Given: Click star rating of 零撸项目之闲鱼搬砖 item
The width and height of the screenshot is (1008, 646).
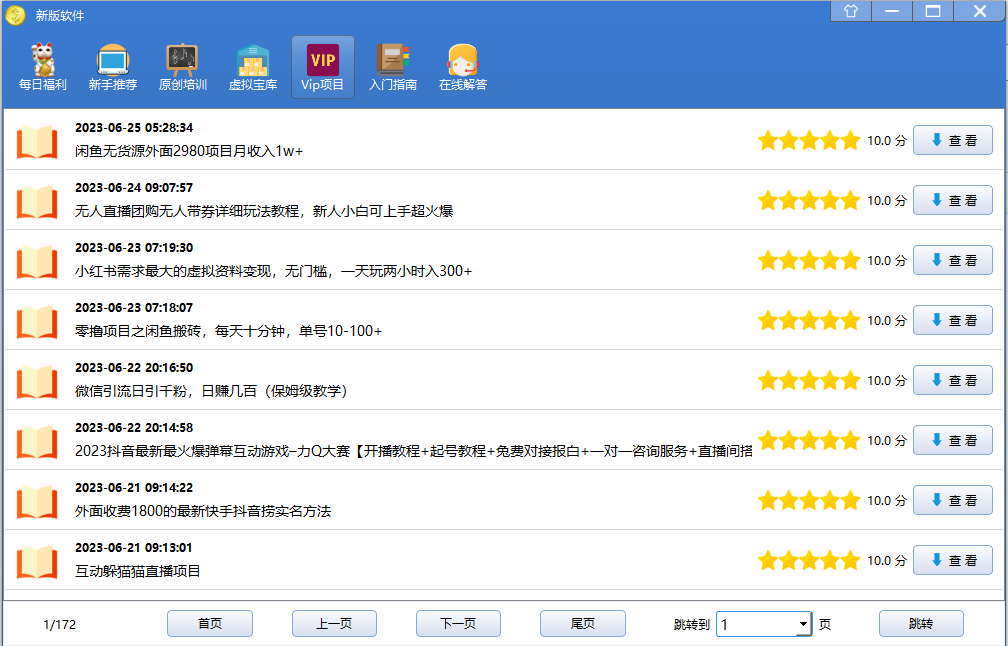Looking at the screenshot, I should point(809,320).
